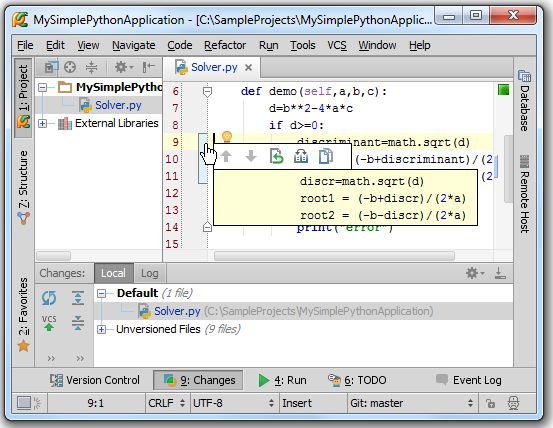Click the rollback change icon in popup

tap(276, 156)
